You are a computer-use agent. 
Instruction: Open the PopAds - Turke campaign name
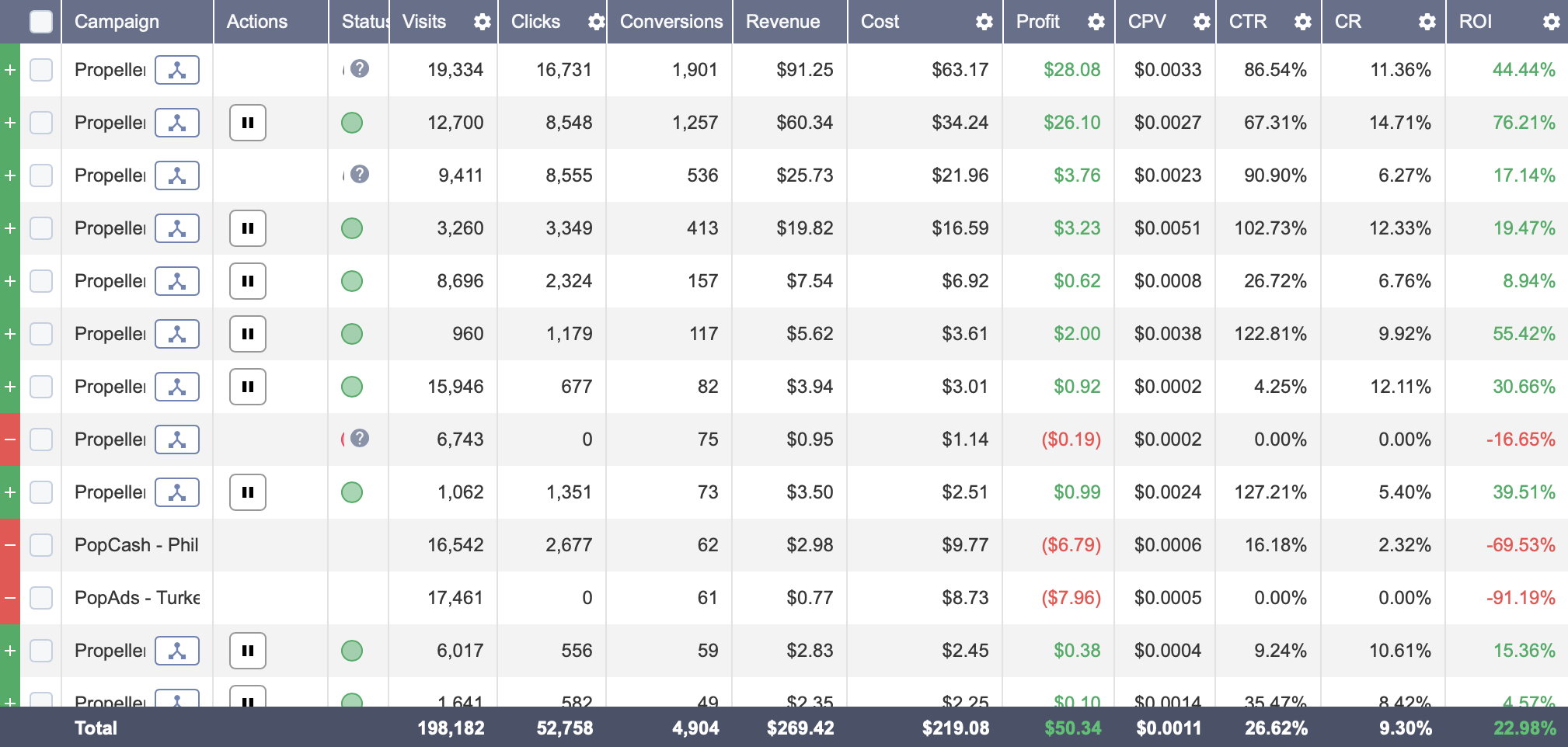click(x=137, y=598)
